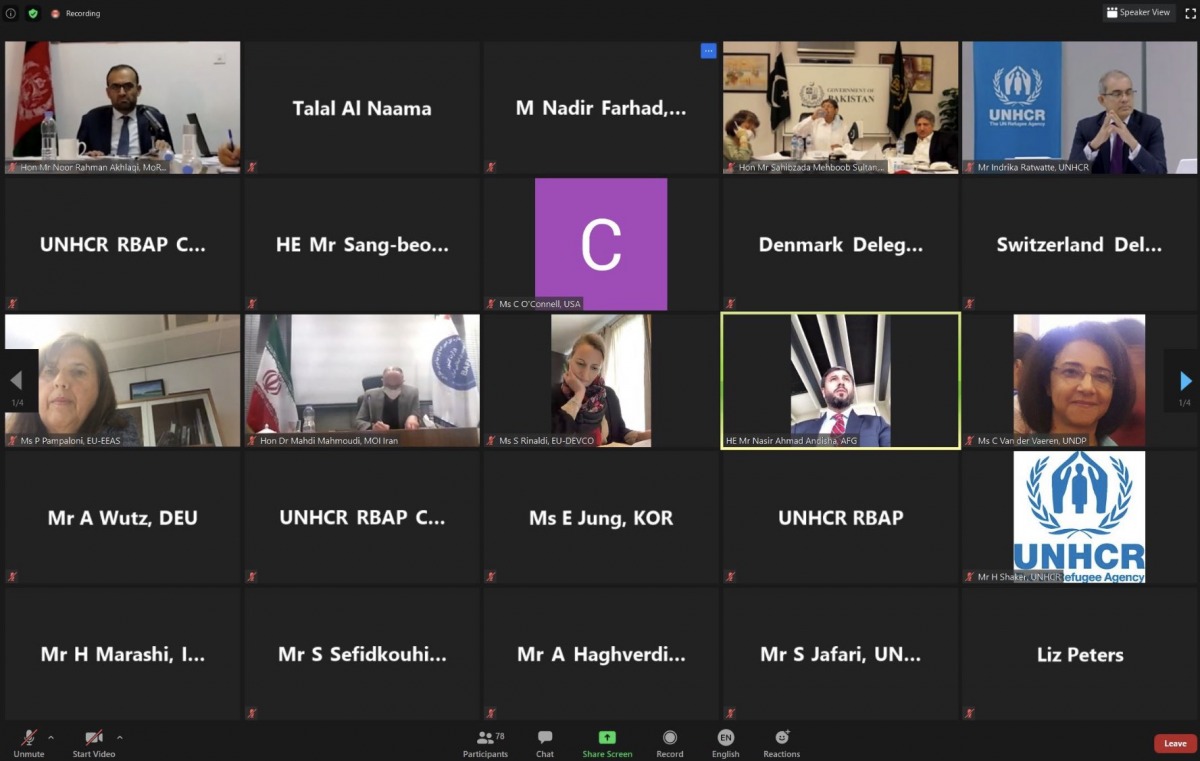The image size is (1200, 761).
Task: Click the red Leave button
Action: click(x=1175, y=743)
